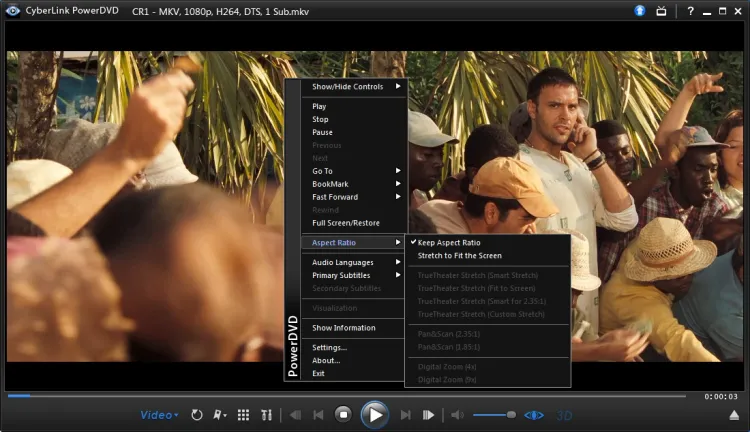This screenshot has height=432, width=750.
Task: Maximize the PowerDVD window
Action: (722, 11)
